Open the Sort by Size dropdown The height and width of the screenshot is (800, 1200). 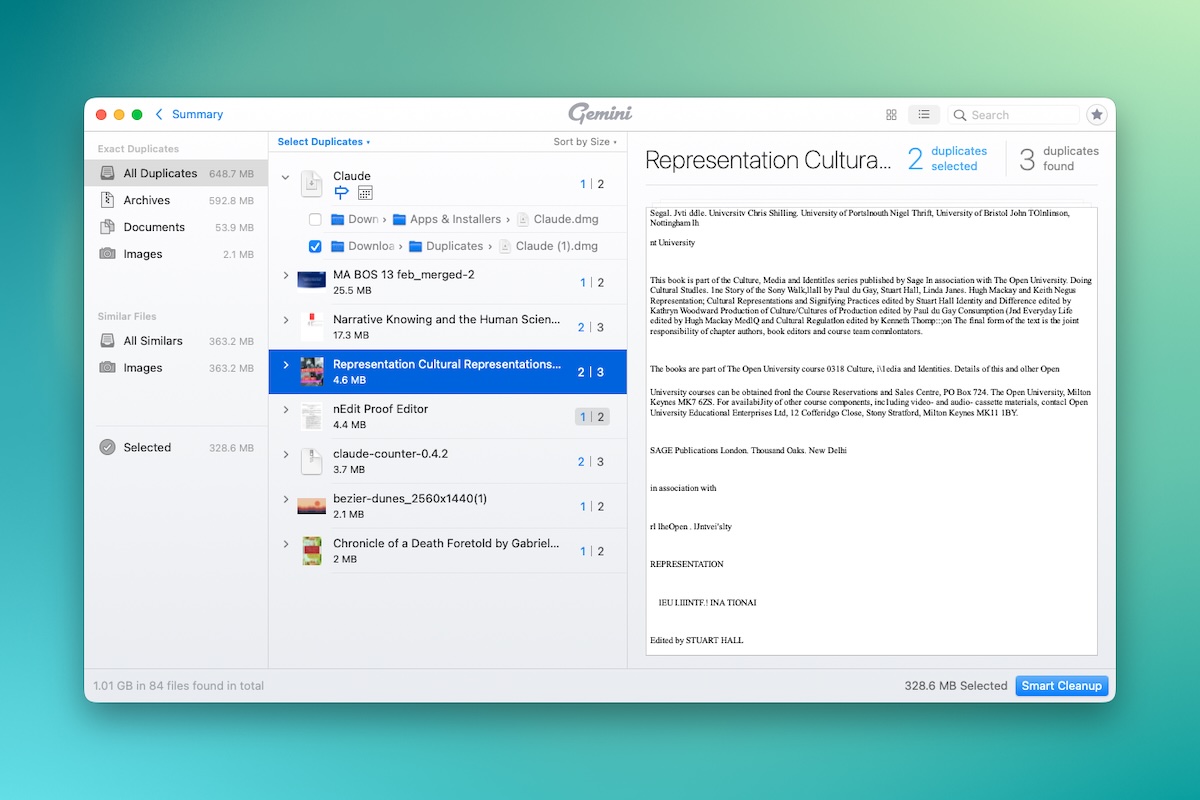pos(585,142)
